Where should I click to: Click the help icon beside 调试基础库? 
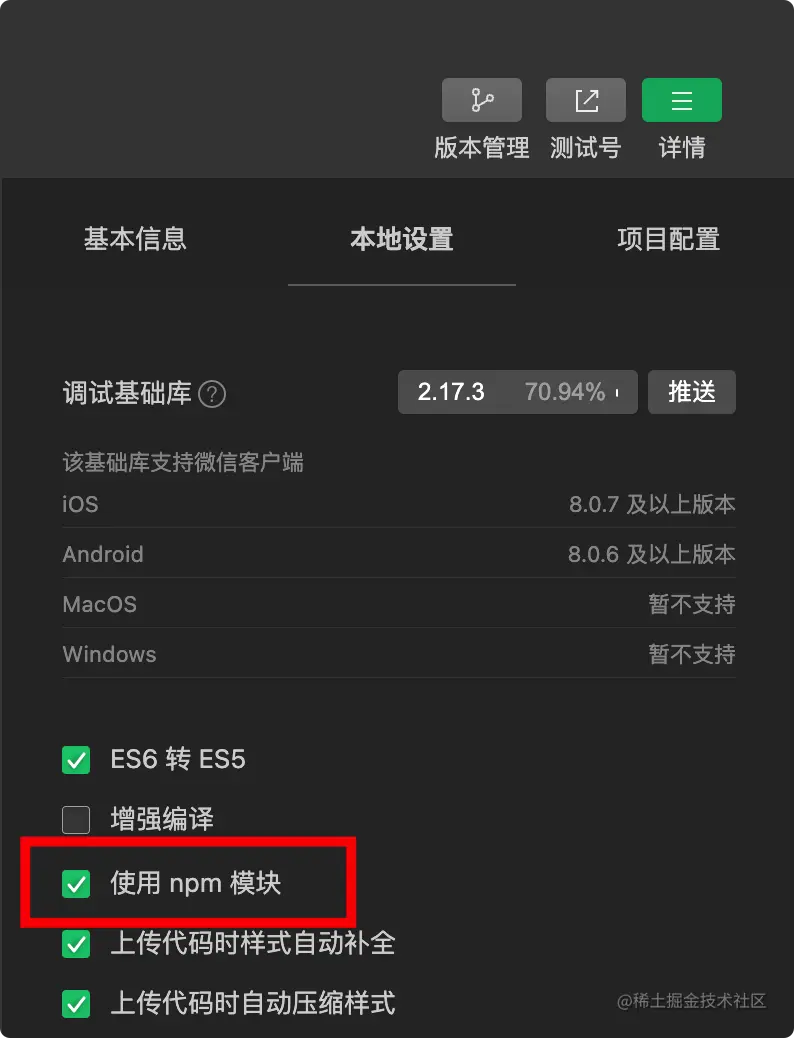tap(212, 394)
